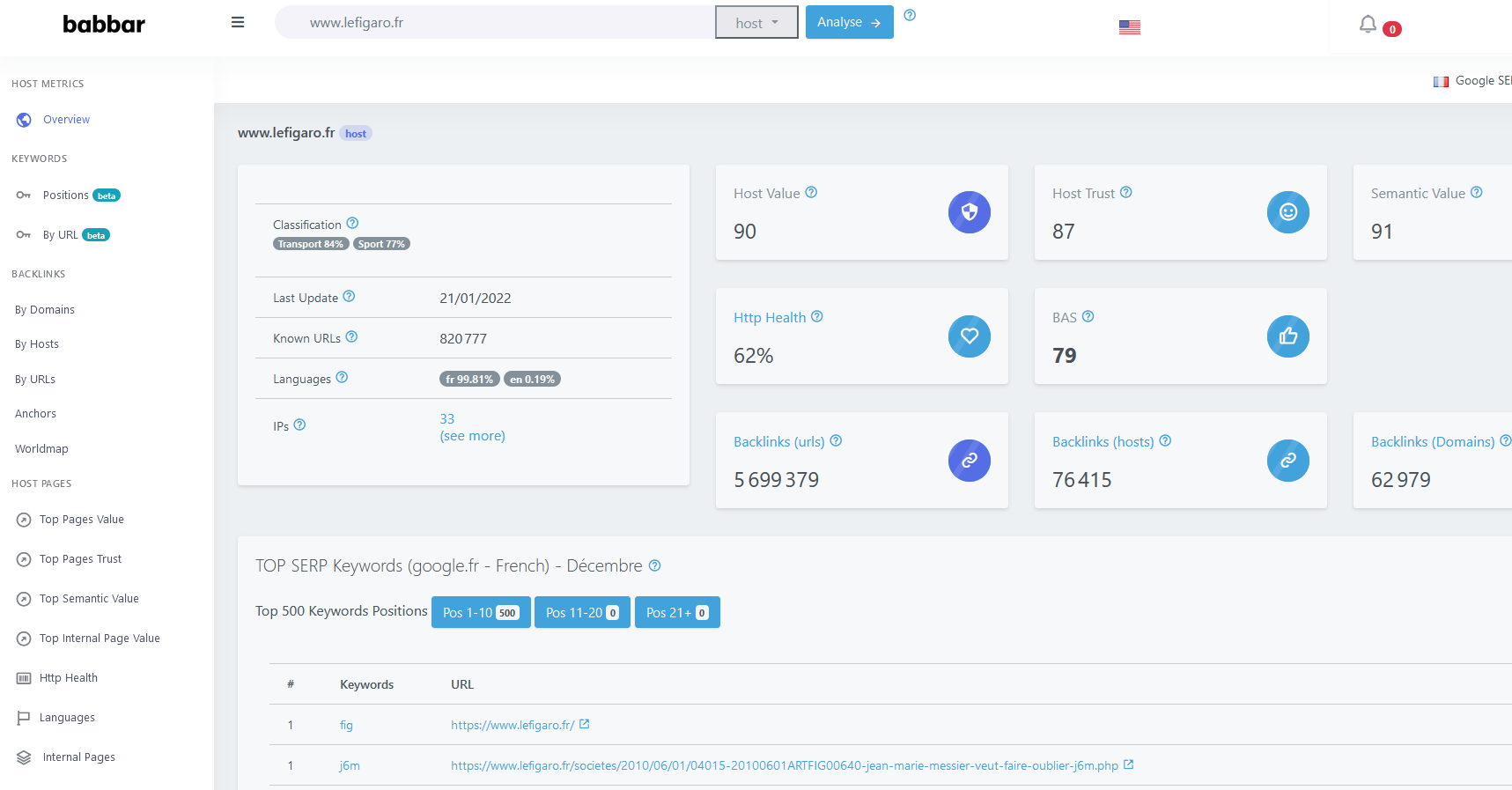The height and width of the screenshot is (790, 1512).
Task: Click the URL search input field
Action: (502, 23)
